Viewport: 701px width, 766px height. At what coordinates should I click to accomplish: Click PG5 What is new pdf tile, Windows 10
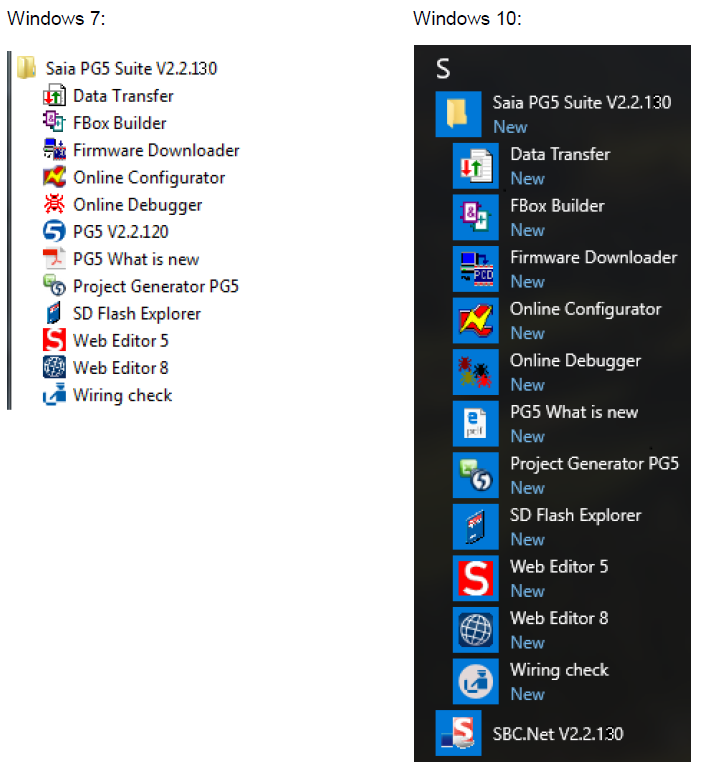click(475, 424)
